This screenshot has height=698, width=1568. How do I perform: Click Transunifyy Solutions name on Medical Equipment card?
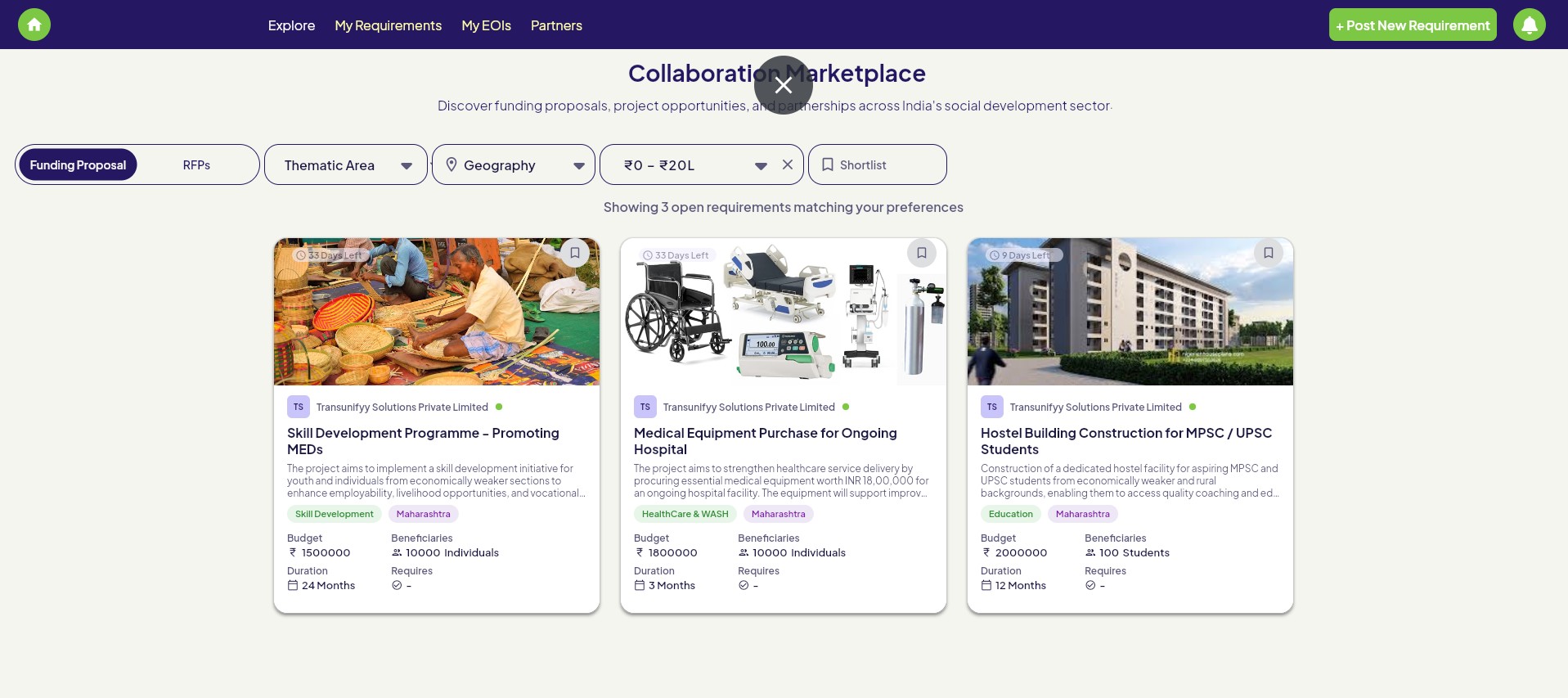point(748,407)
